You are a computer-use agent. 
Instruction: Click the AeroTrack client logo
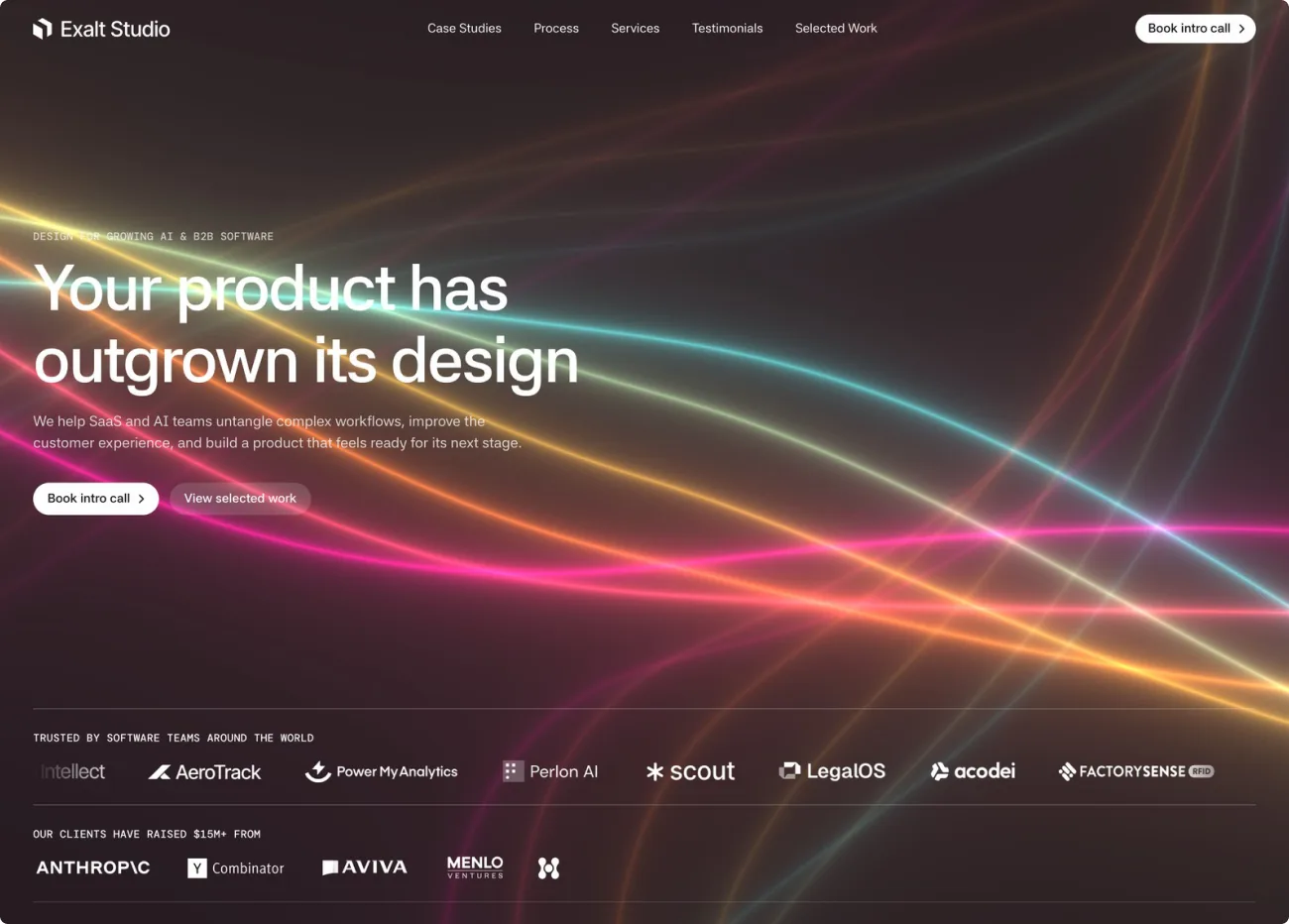204,771
